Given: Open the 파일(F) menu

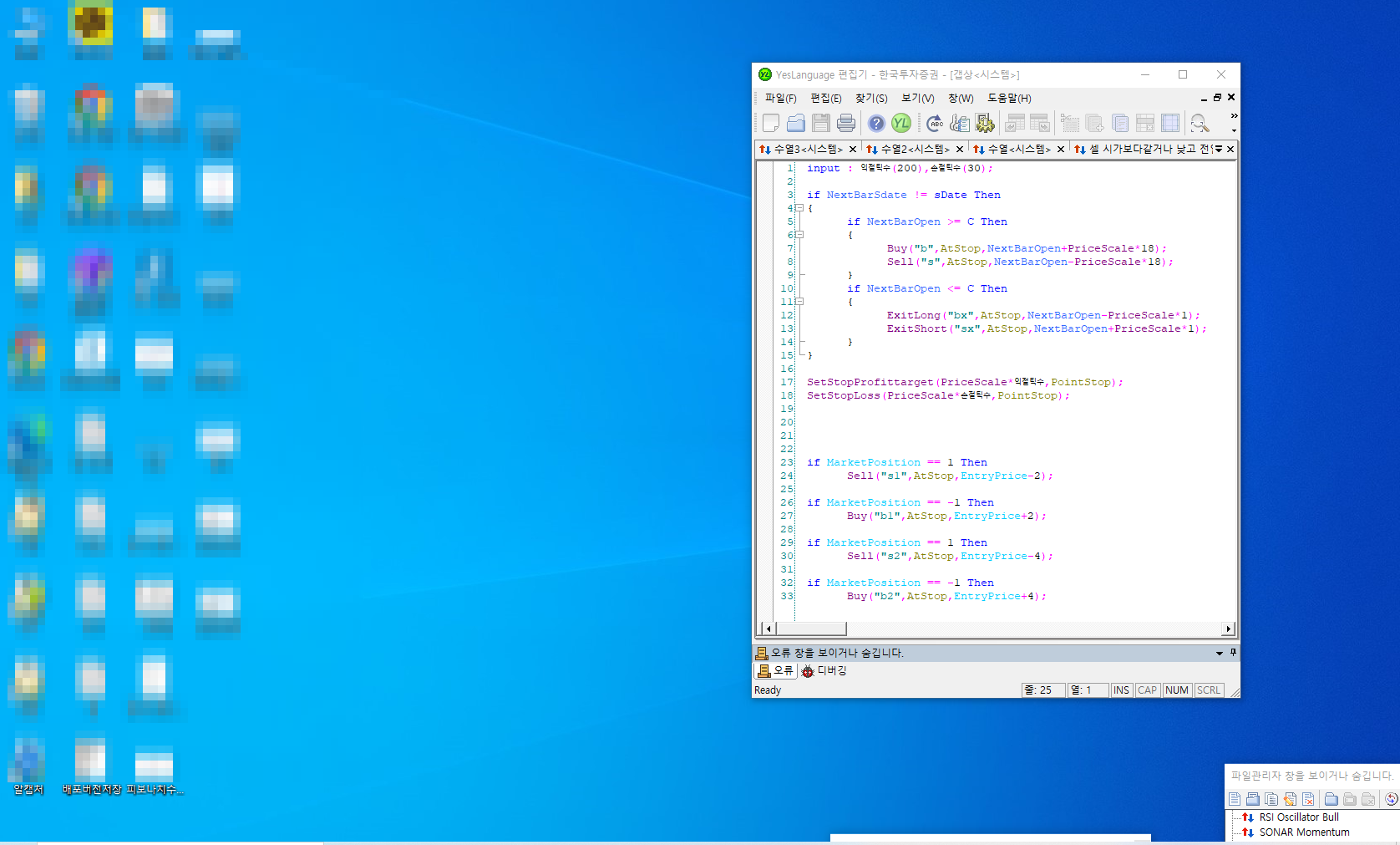Looking at the screenshot, I should click(780, 98).
